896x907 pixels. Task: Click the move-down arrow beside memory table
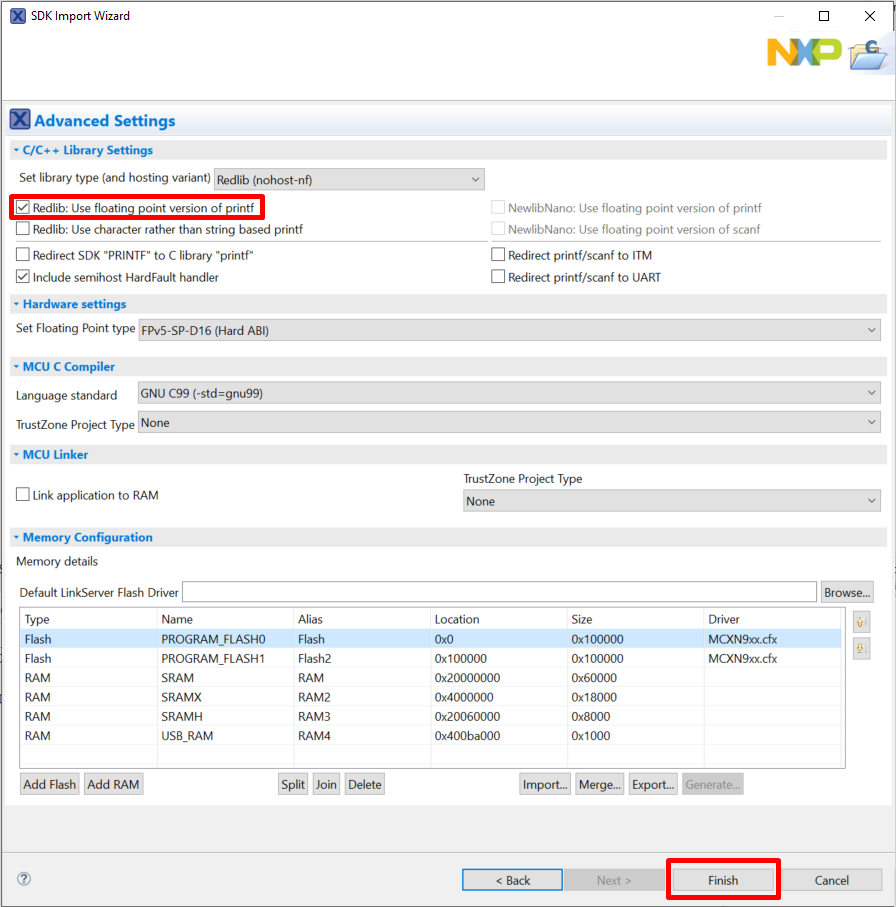click(861, 649)
